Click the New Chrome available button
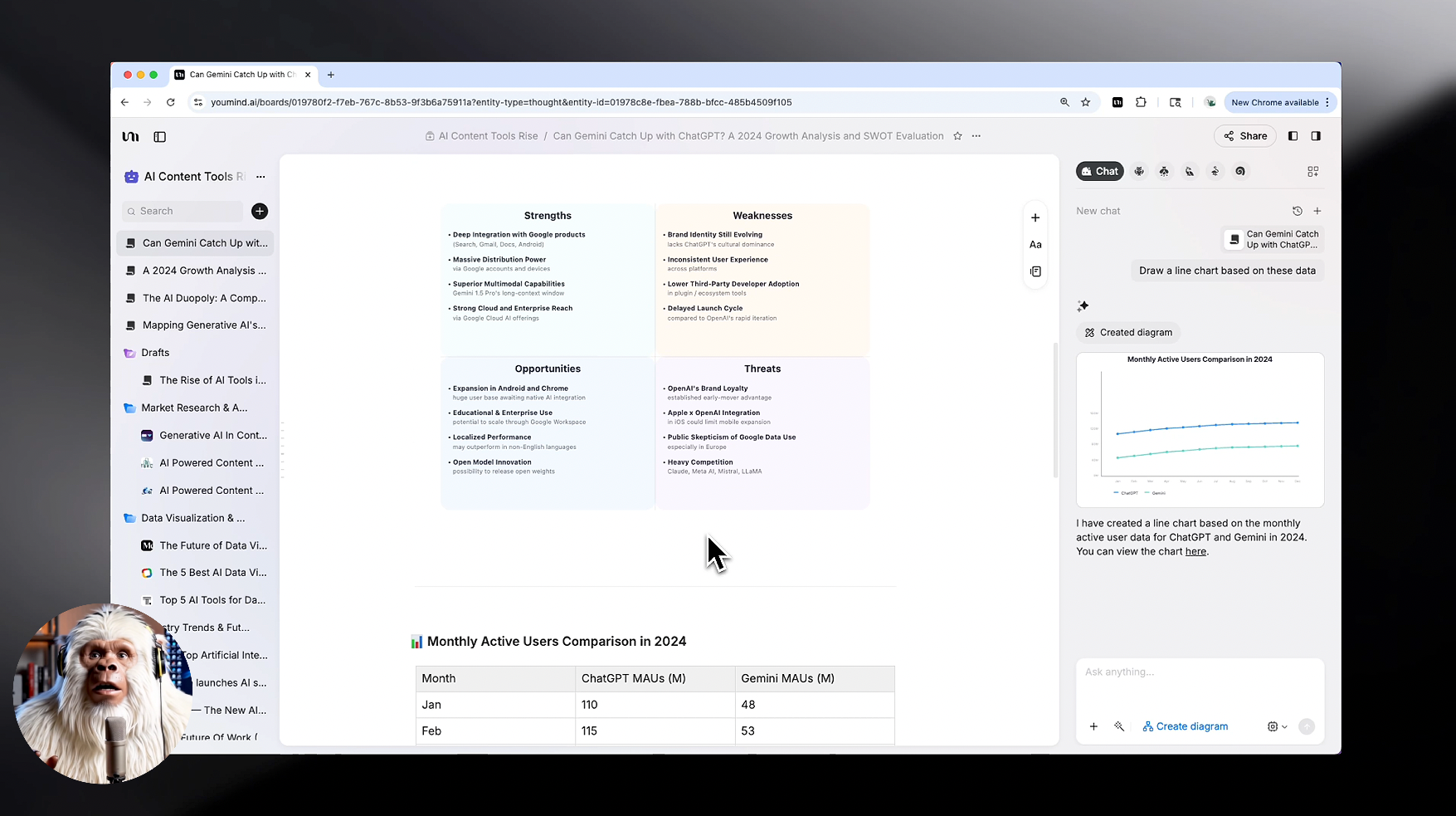This screenshot has height=816, width=1456. click(x=1280, y=102)
